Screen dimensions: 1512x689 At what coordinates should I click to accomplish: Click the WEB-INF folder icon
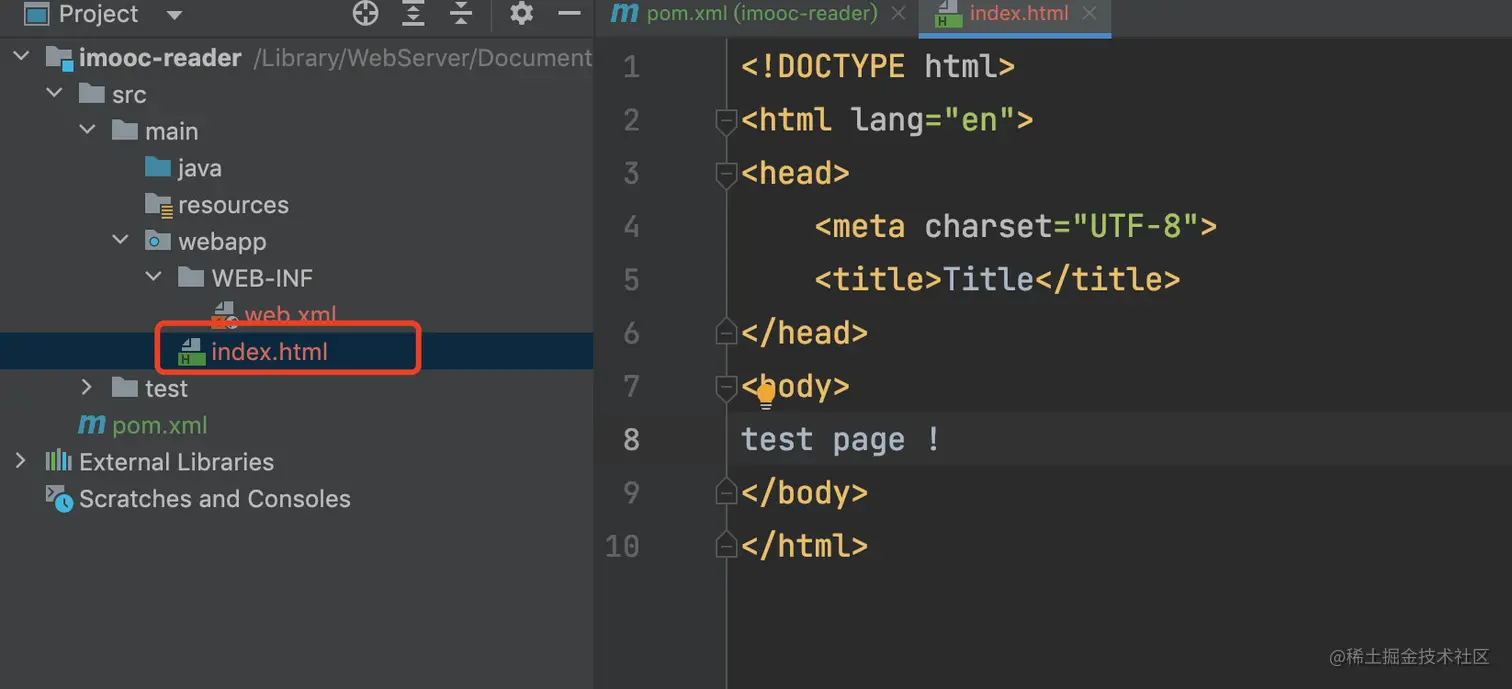click(x=191, y=277)
